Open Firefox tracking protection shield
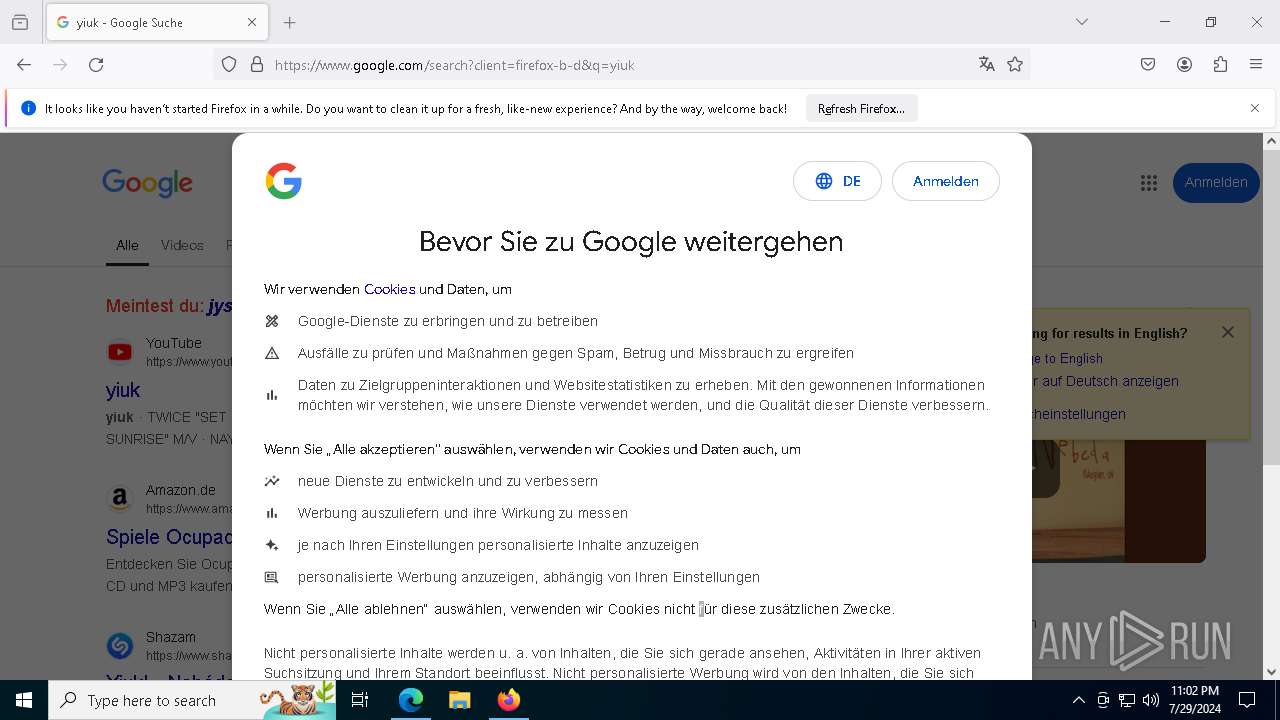Viewport: 1280px width, 720px height. tap(229, 65)
